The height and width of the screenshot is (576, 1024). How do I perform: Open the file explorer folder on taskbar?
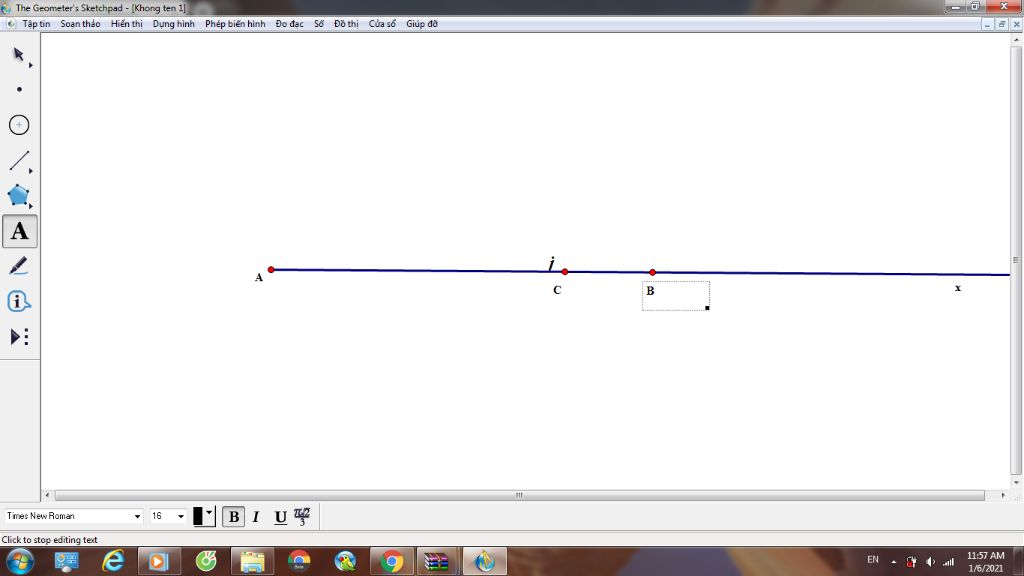coord(252,561)
